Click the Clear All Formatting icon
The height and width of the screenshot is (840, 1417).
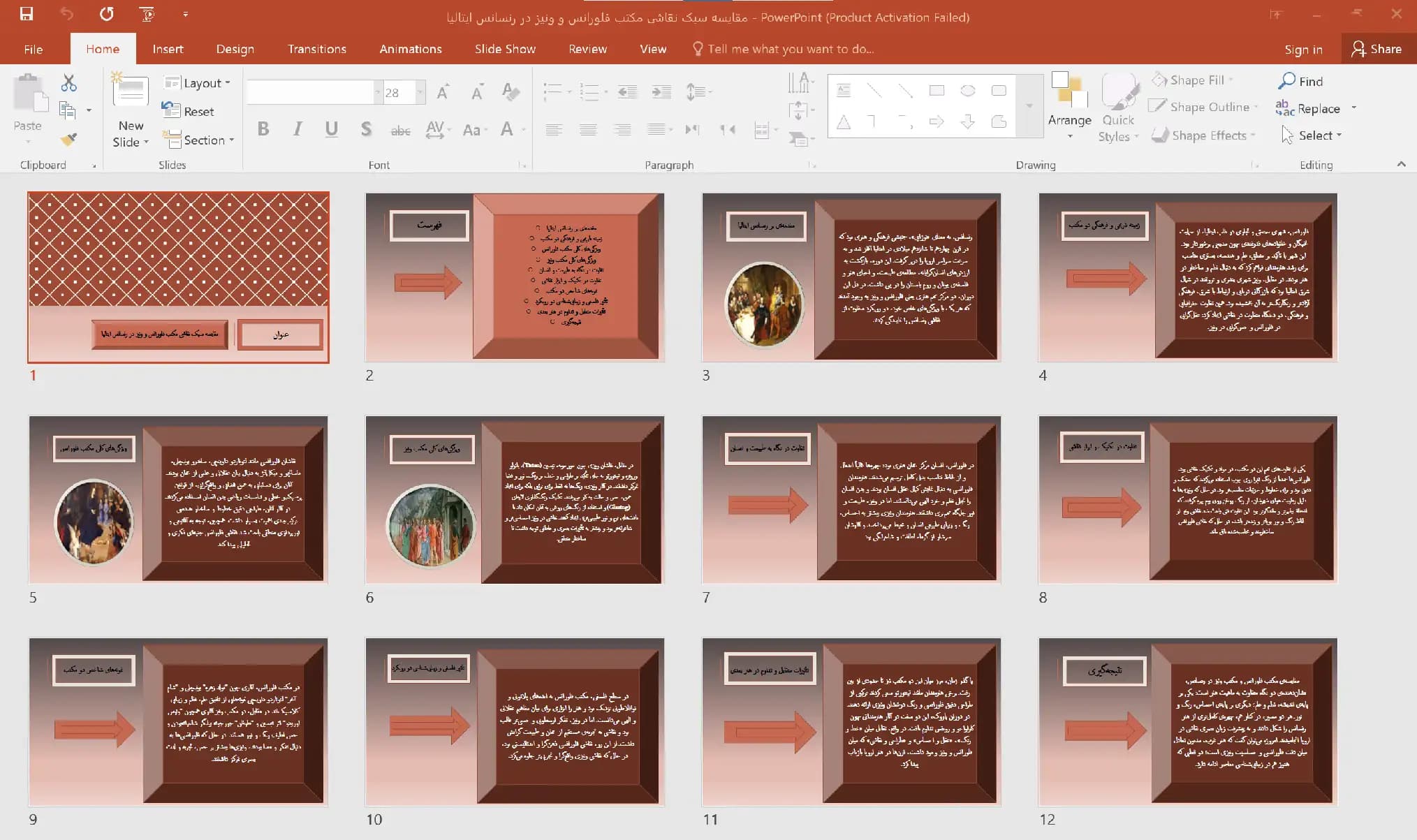point(511,91)
